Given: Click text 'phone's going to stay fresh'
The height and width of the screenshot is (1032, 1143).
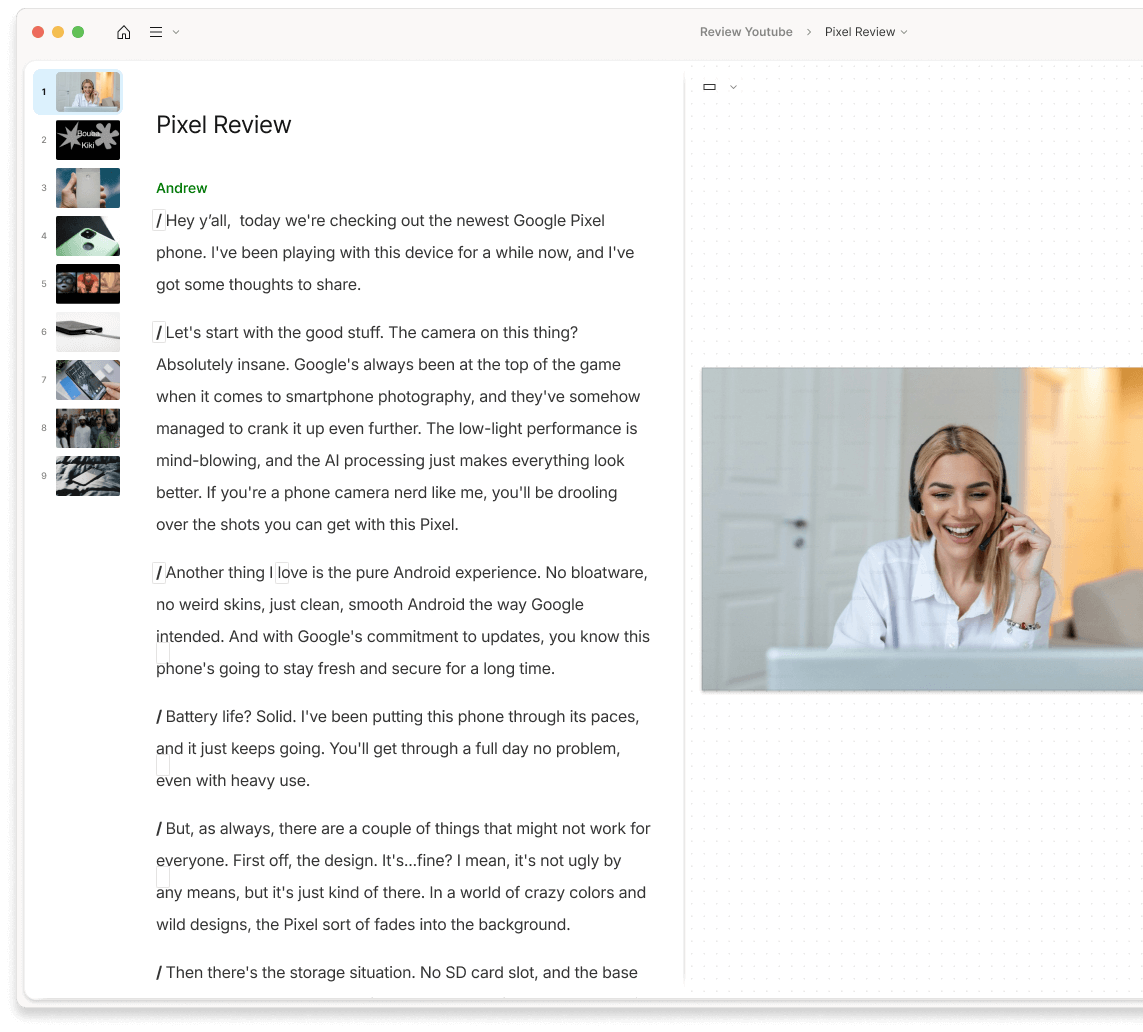Looking at the screenshot, I should click(x=256, y=669).
